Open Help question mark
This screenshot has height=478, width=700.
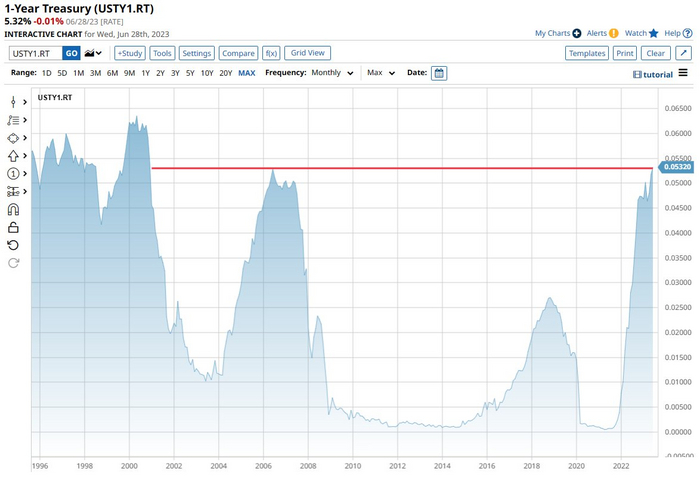(x=688, y=33)
